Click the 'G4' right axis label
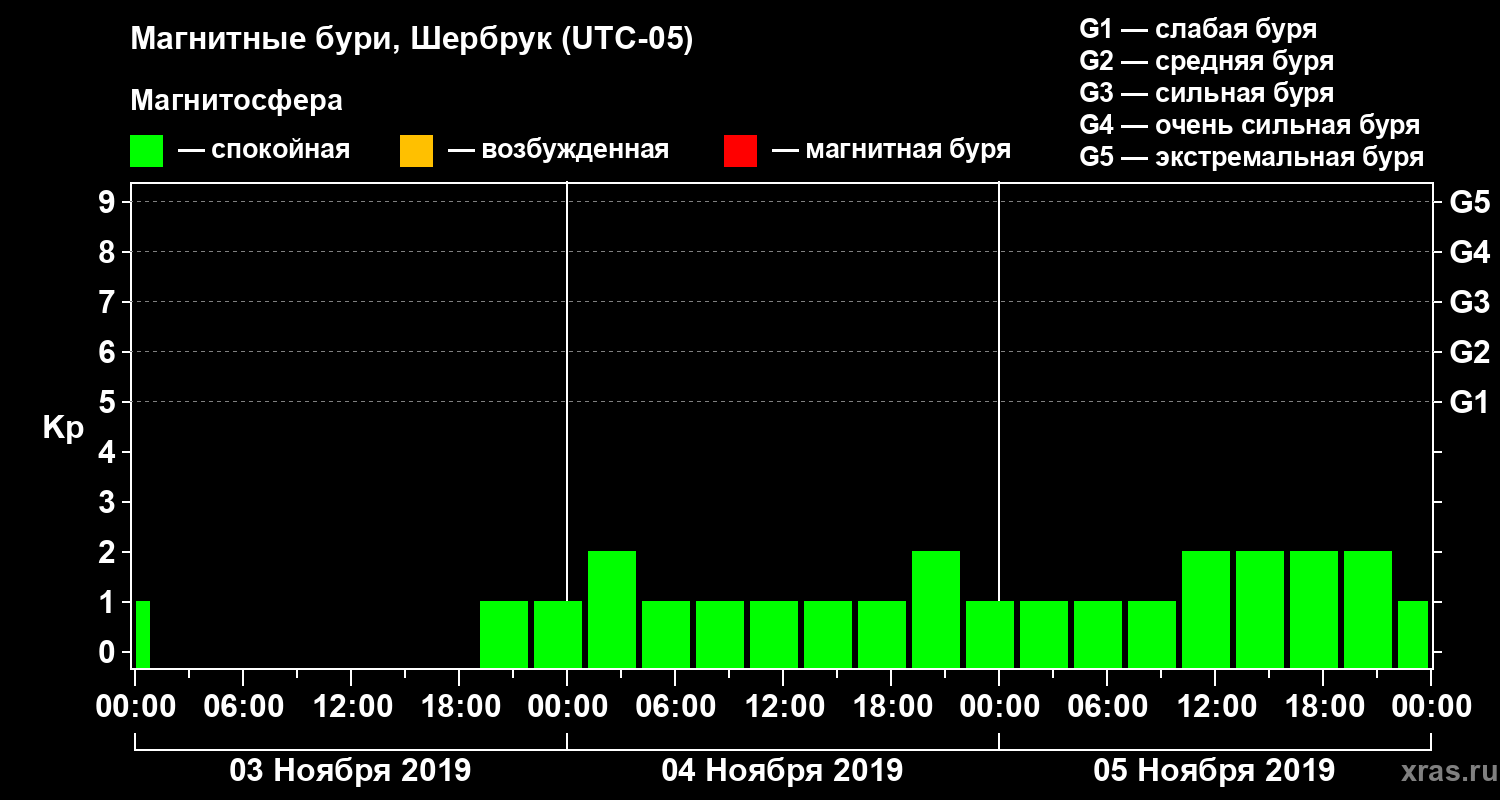Image resolution: width=1500 pixels, height=800 pixels. coord(1469,252)
